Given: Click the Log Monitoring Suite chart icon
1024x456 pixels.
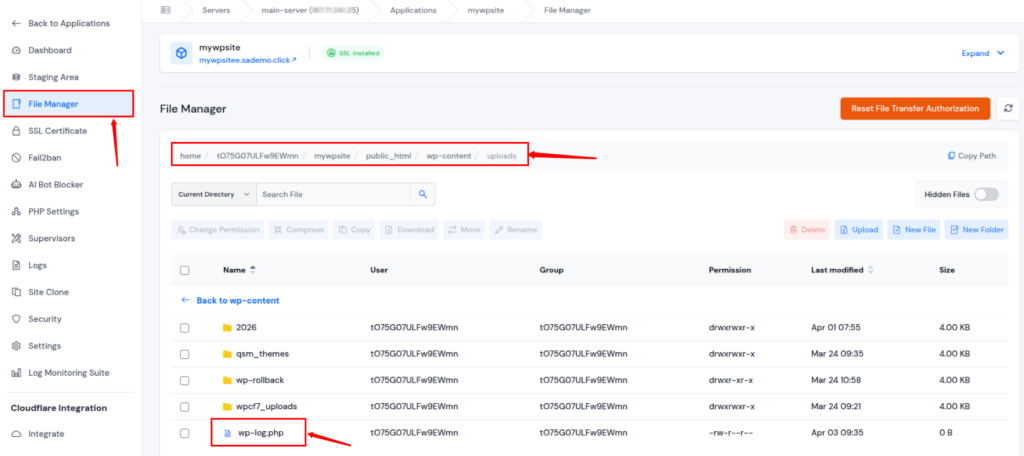Looking at the screenshot, I should 16,373.
